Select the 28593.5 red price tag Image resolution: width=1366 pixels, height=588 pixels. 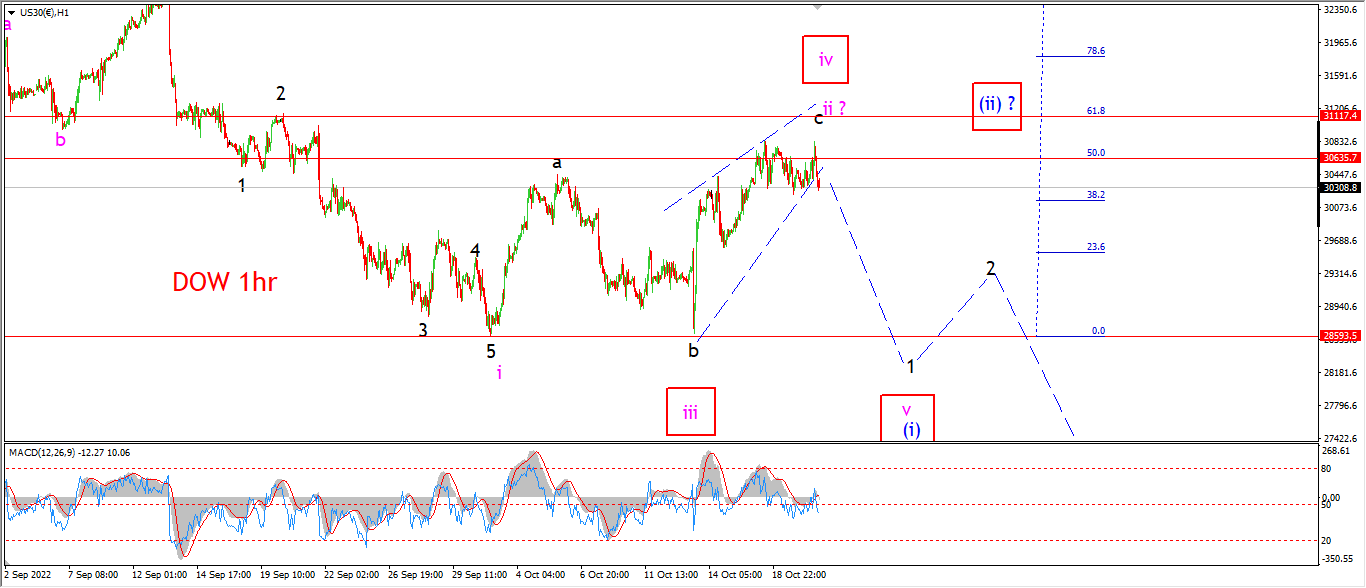(1339, 337)
